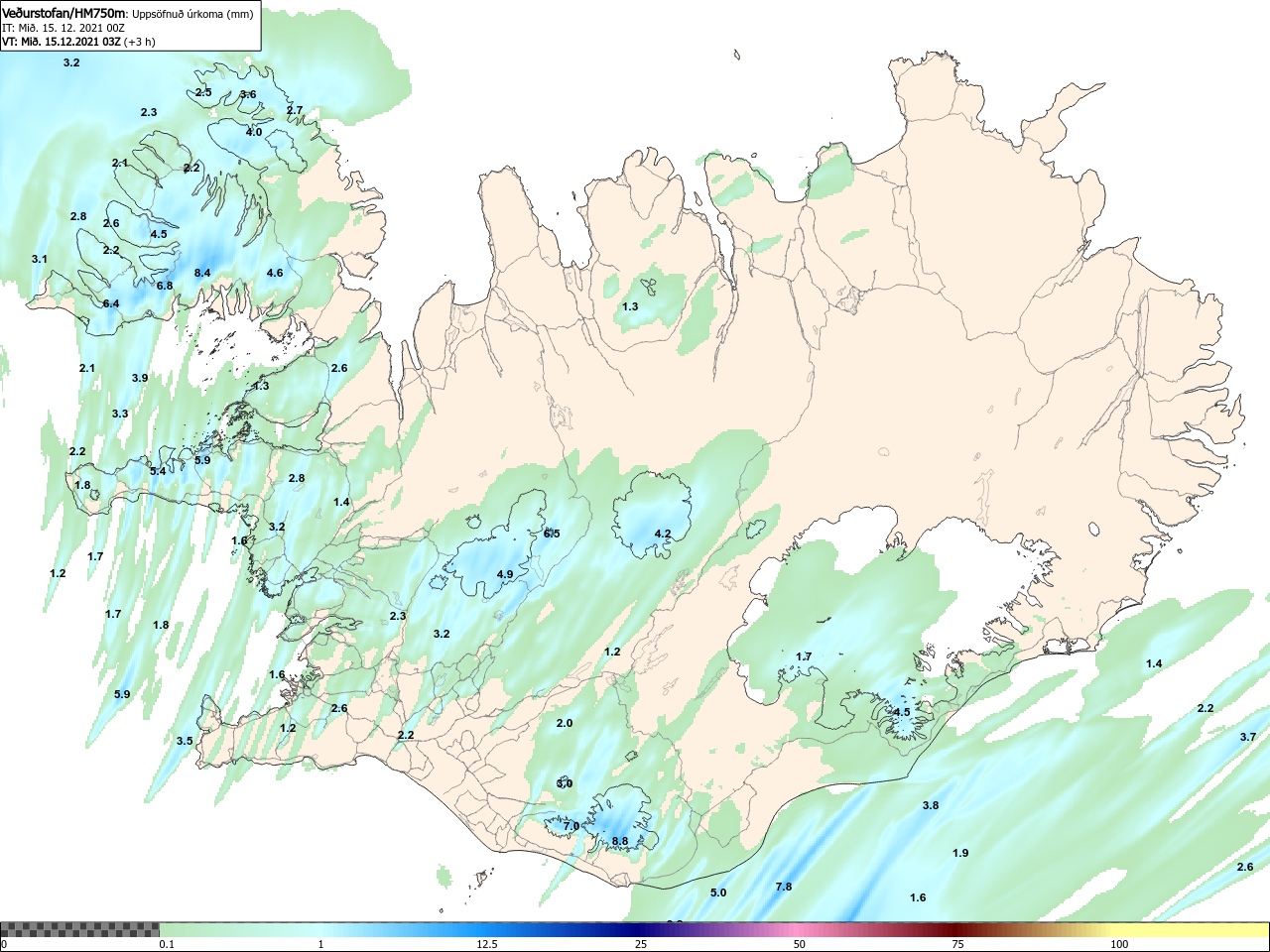Click the Veðurstofan/HM750m title text

(63, 13)
